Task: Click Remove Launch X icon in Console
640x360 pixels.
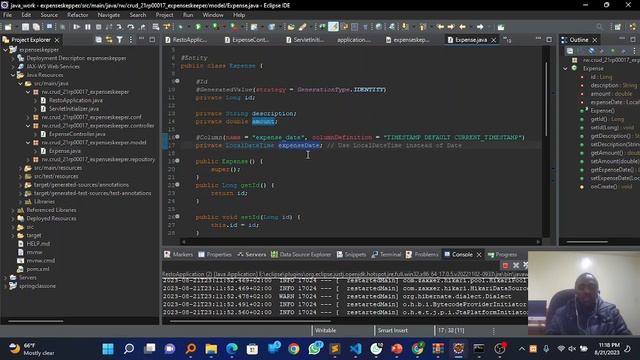Action: click(x=516, y=266)
